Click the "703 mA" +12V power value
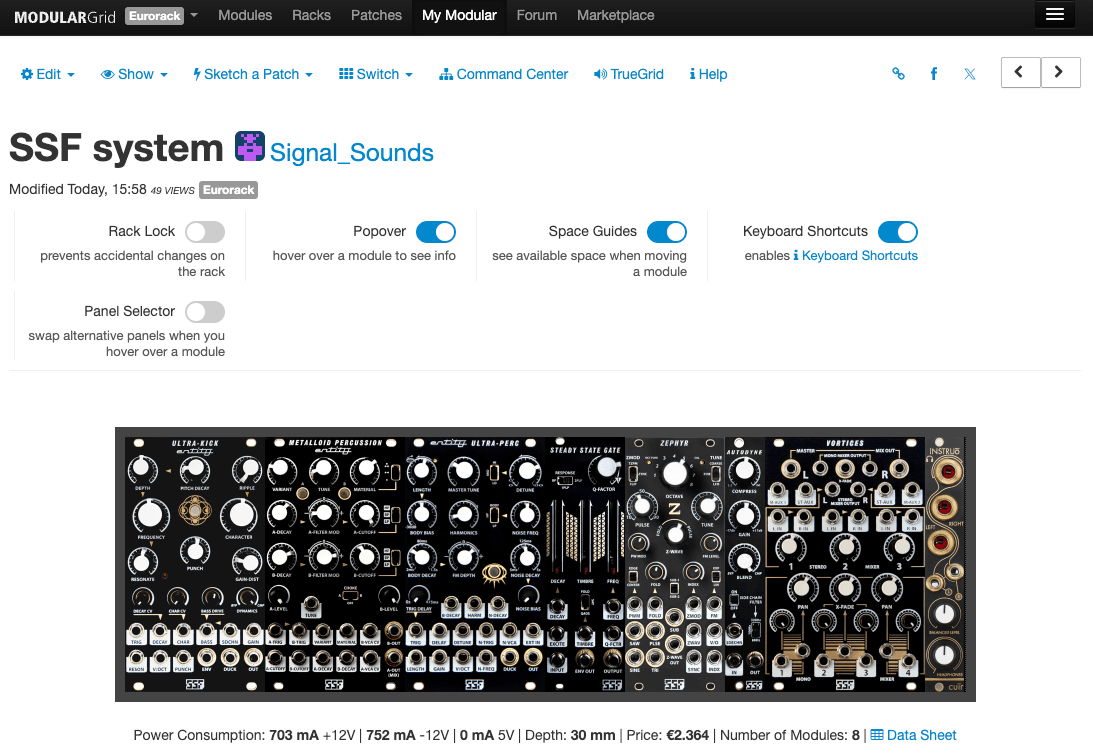The height and width of the screenshot is (756, 1093). (294, 735)
